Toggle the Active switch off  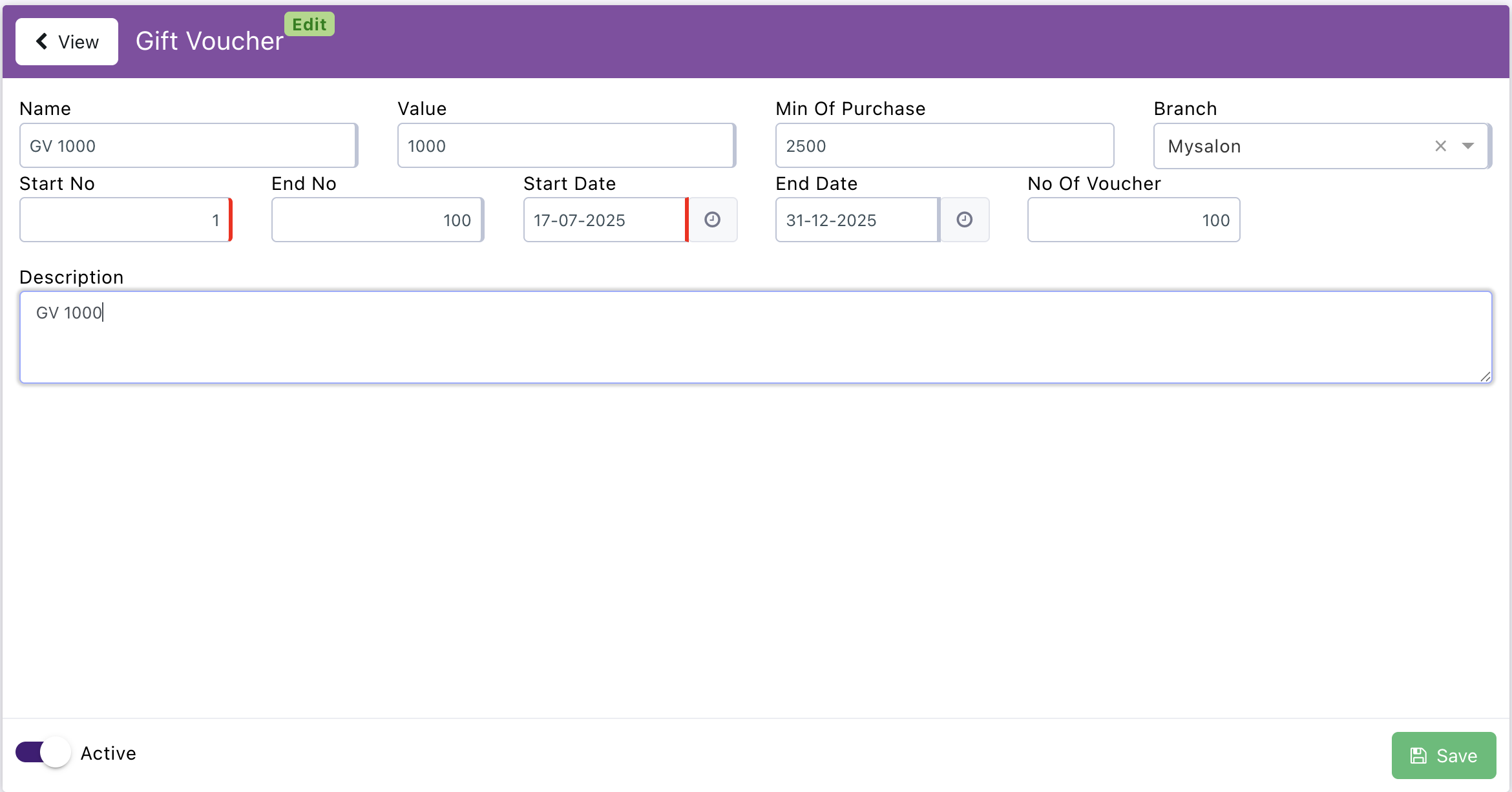[x=43, y=753]
